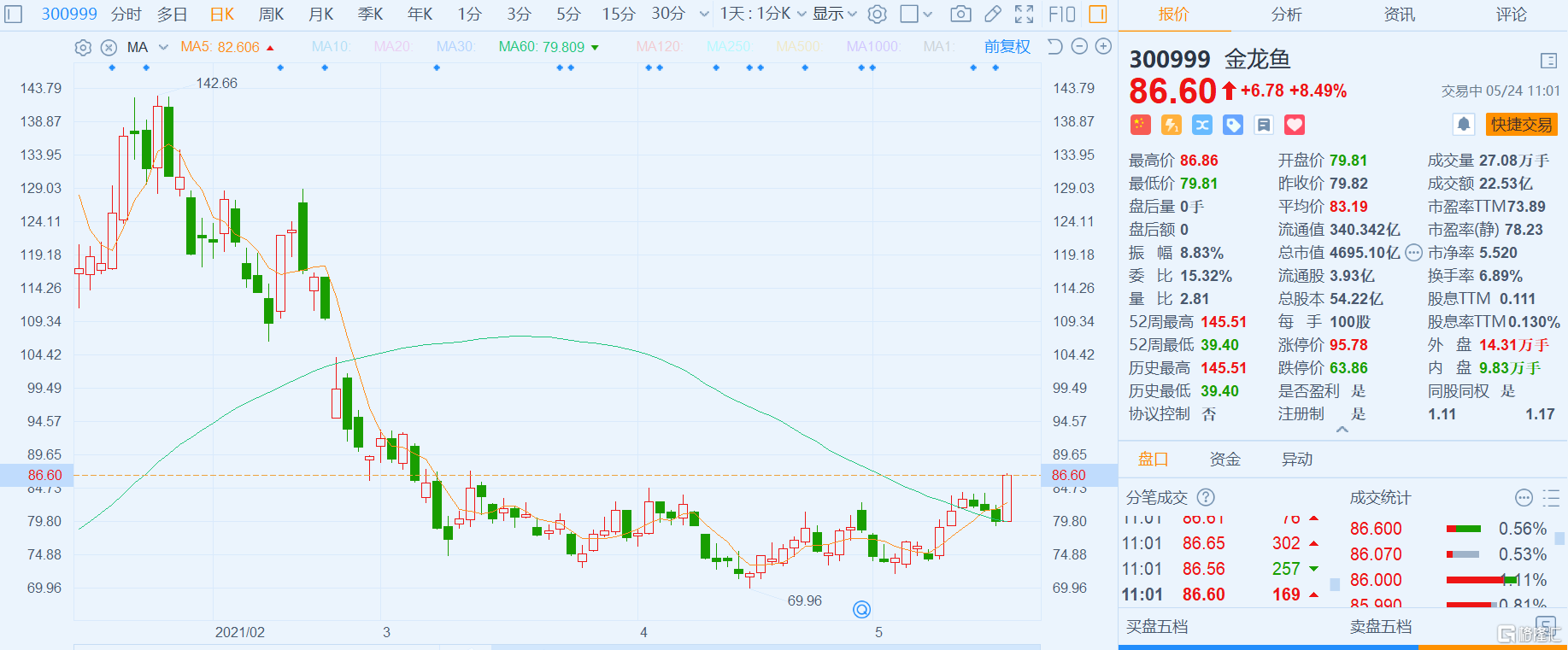Switch to the 资讯 news tab
Screen dimensions: 1568x650
tap(1399, 15)
